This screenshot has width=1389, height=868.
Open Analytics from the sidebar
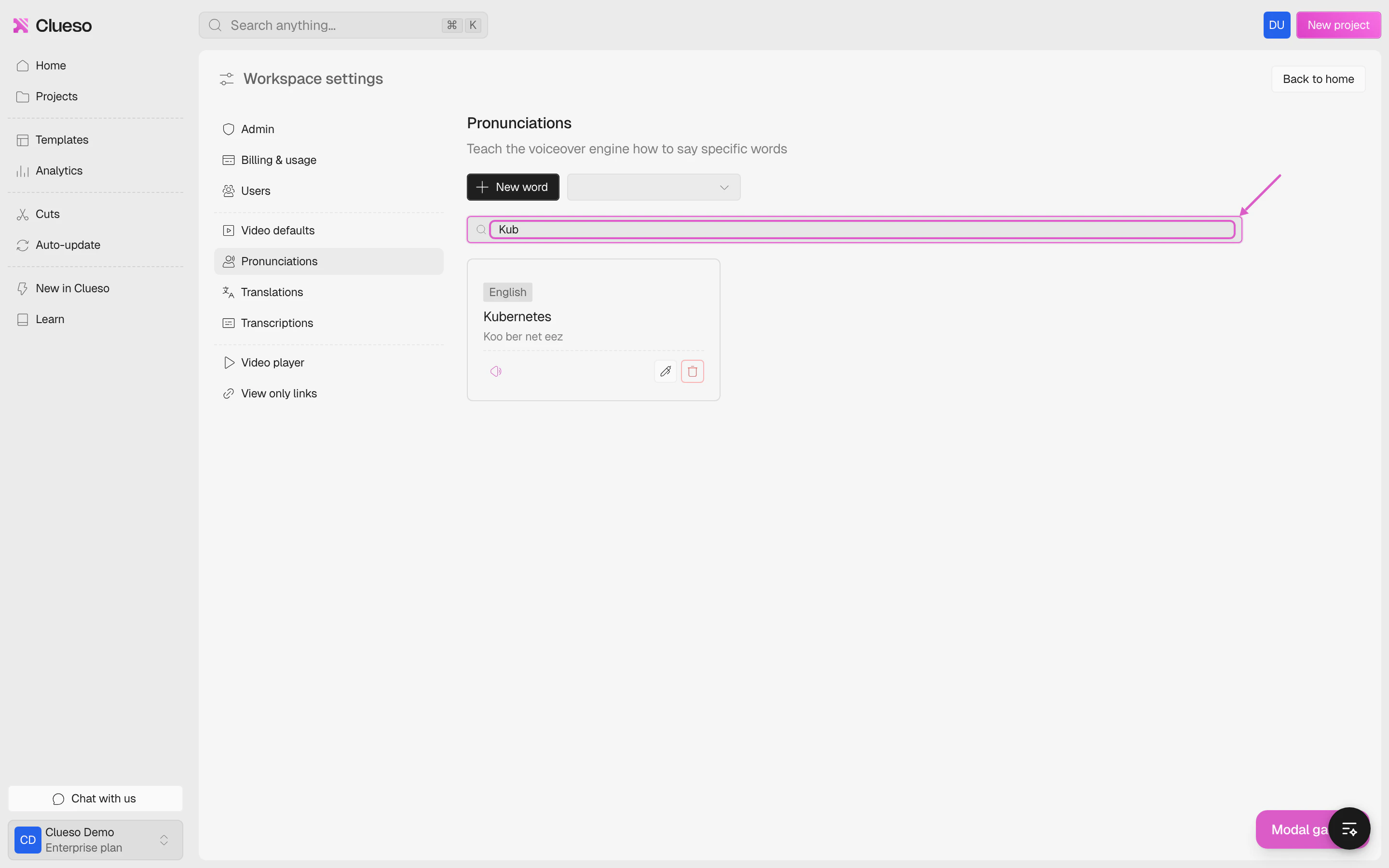[58, 171]
